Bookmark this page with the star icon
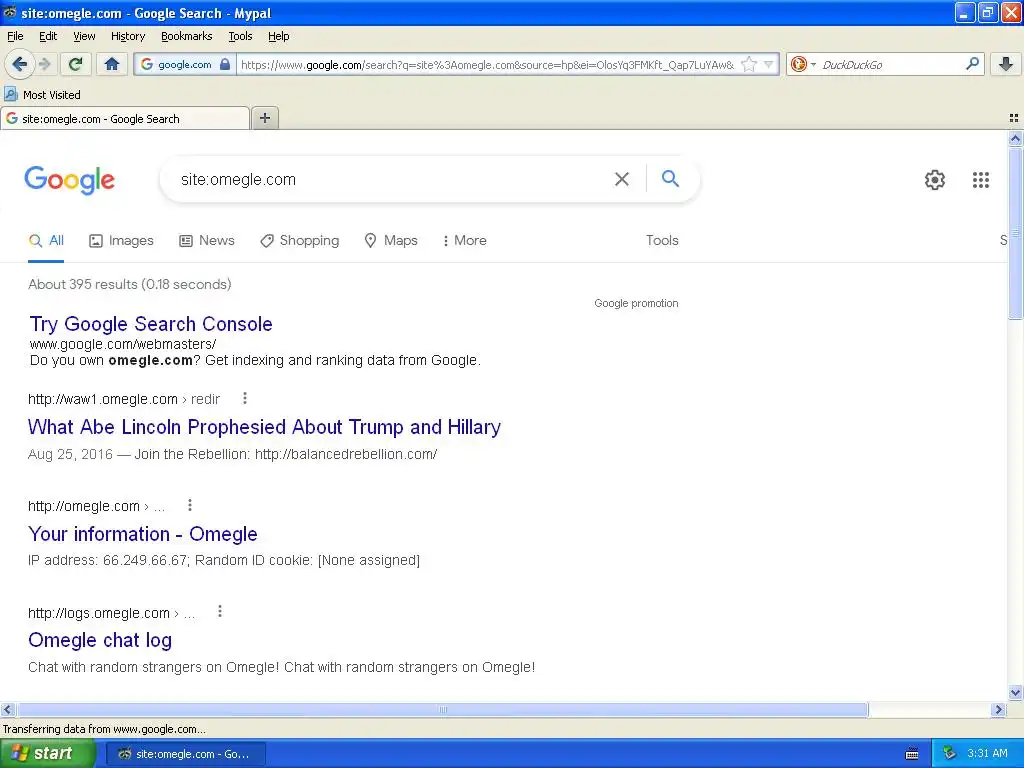The height and width of the screenshot is (768, 1024). 749,64
